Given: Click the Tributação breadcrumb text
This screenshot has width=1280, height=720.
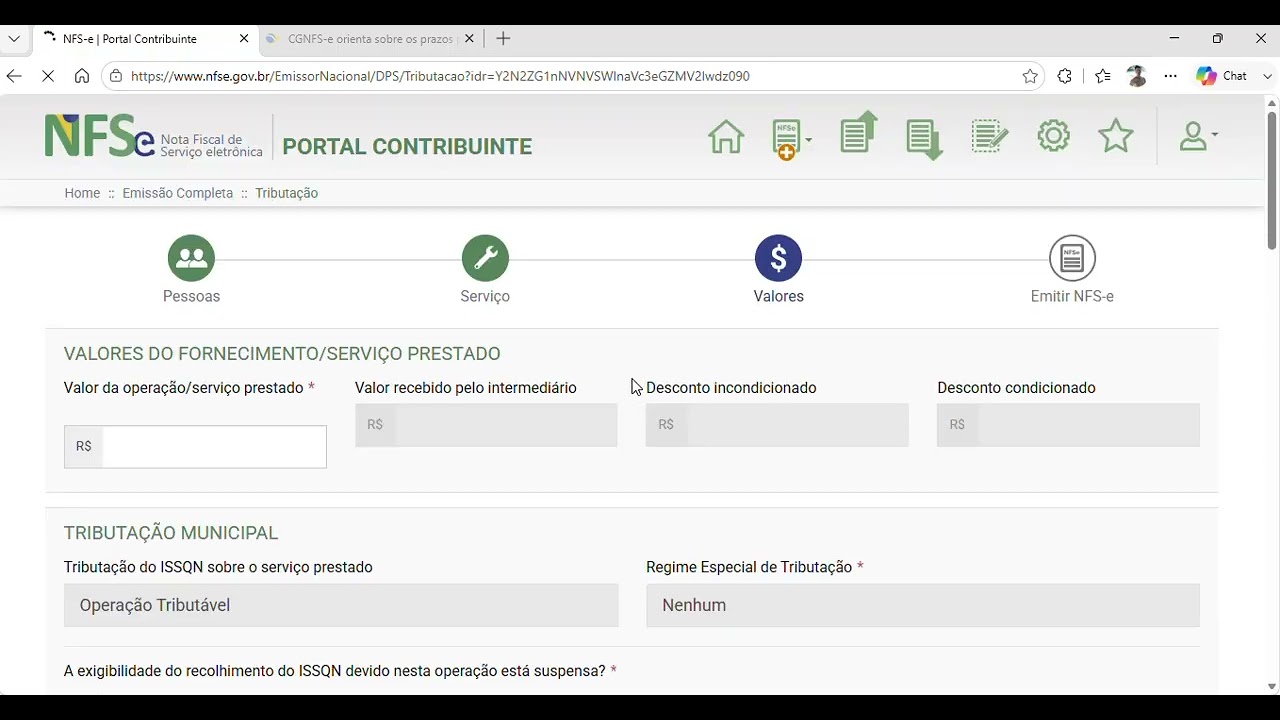Looking at the screenshot, I should [x=286, y=193].
